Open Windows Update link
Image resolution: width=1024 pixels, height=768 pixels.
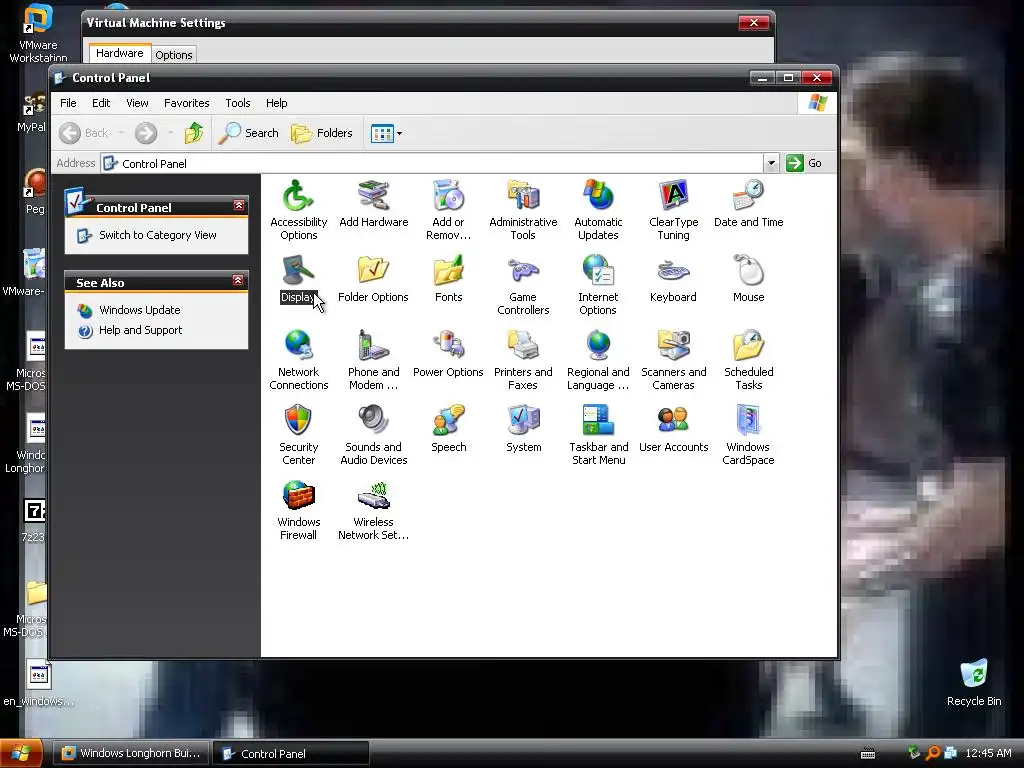click(140, 310)
